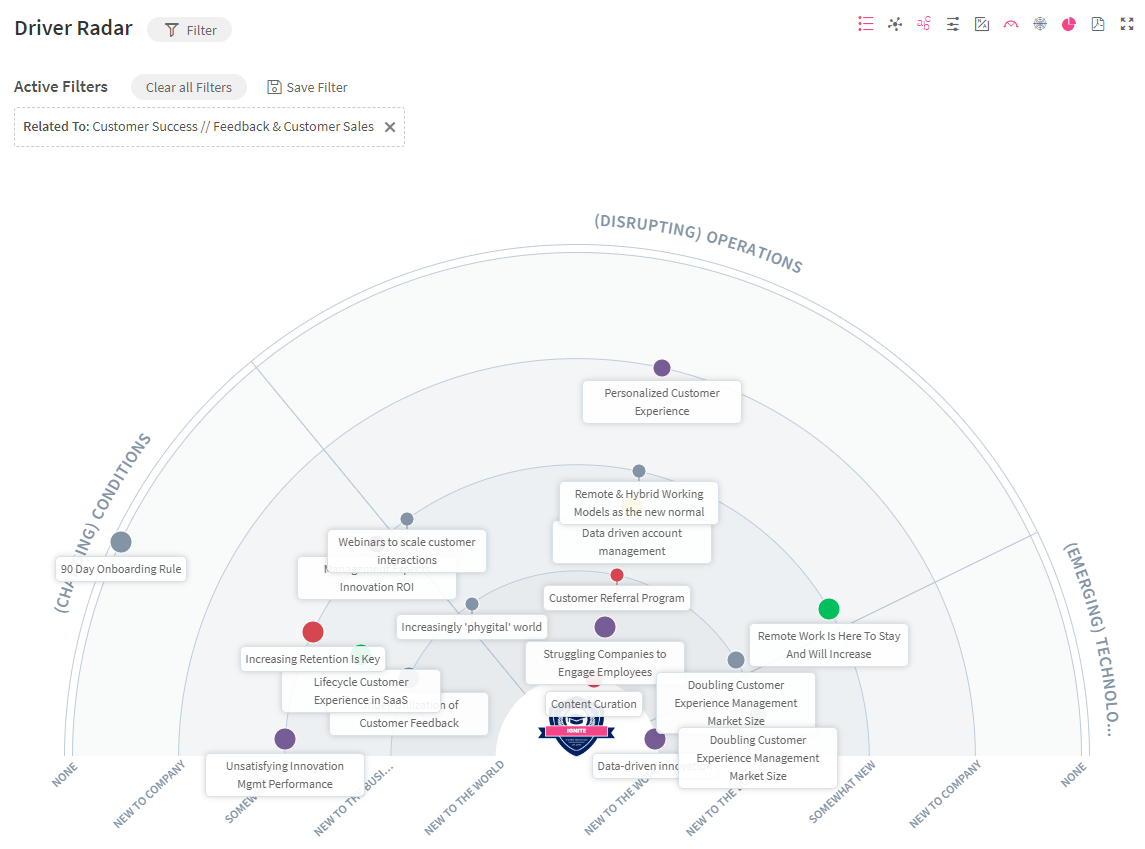Open the radar settings sliders icon
Viewport: 1145px width, 849px height.
[953, 24]
